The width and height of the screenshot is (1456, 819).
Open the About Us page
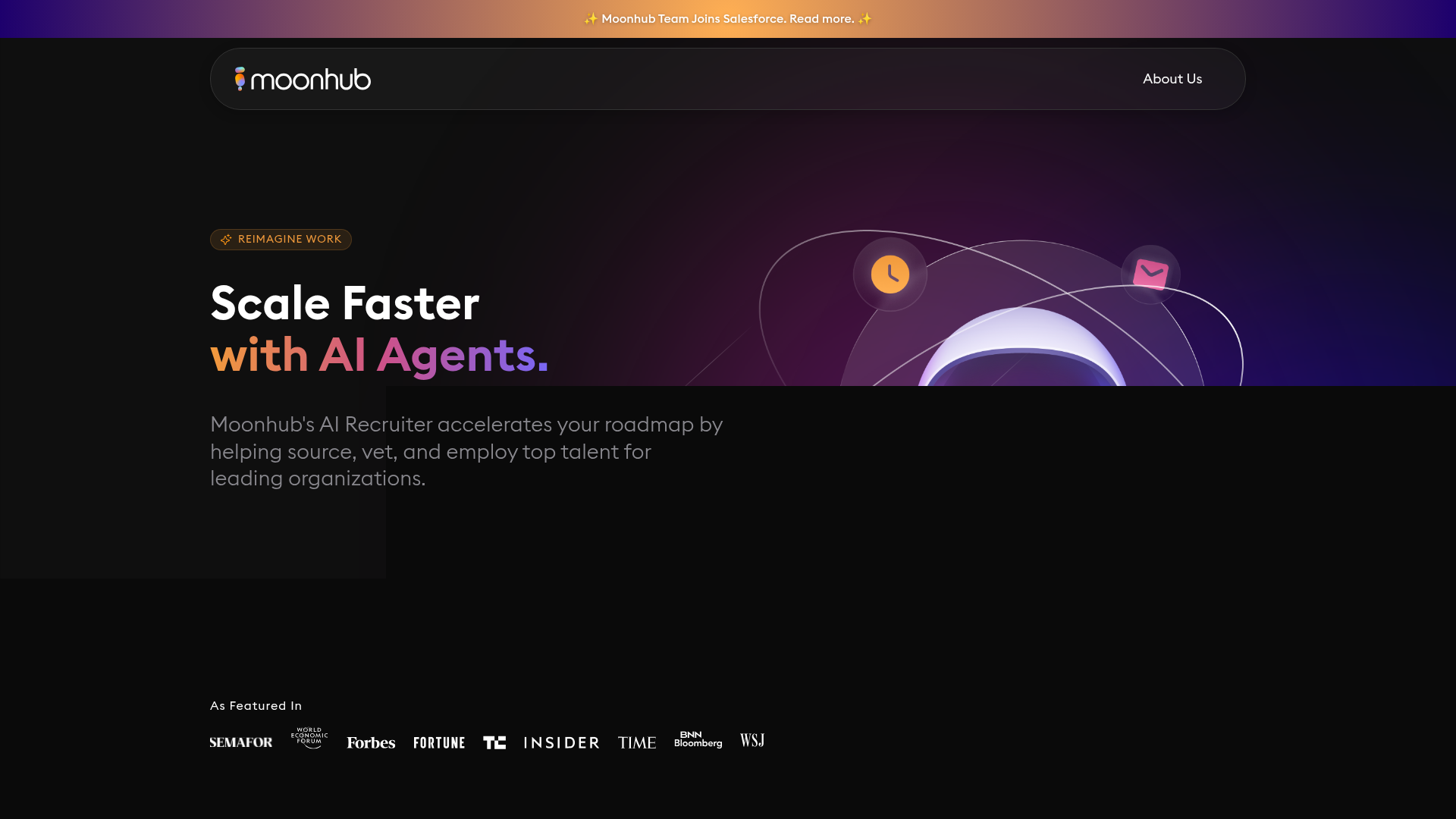1172,78
